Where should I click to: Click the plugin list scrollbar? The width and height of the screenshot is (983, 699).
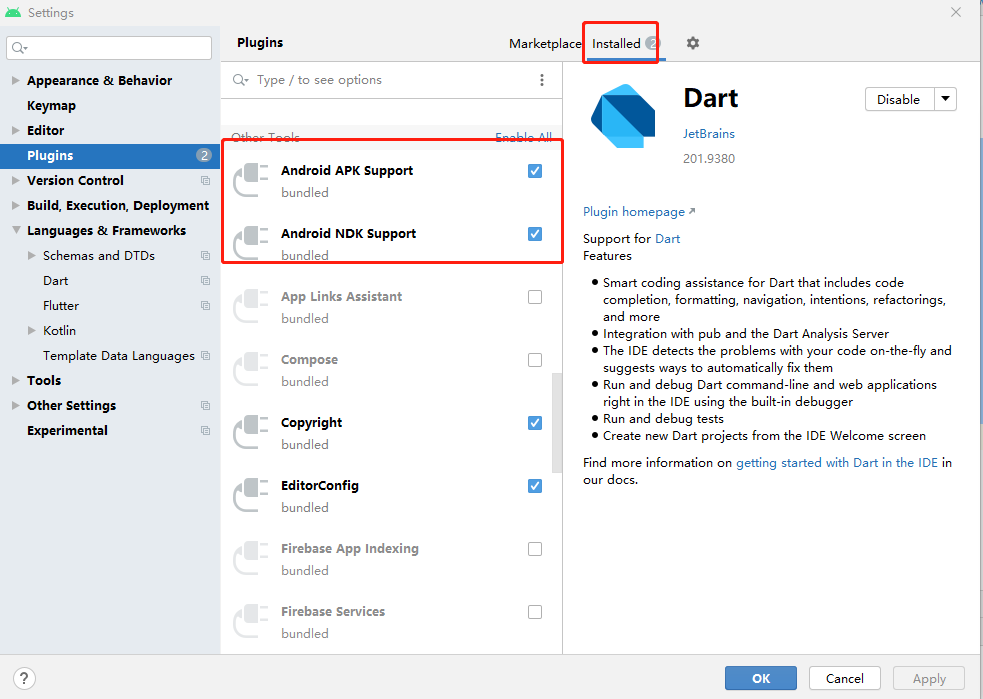click(557, 423)
